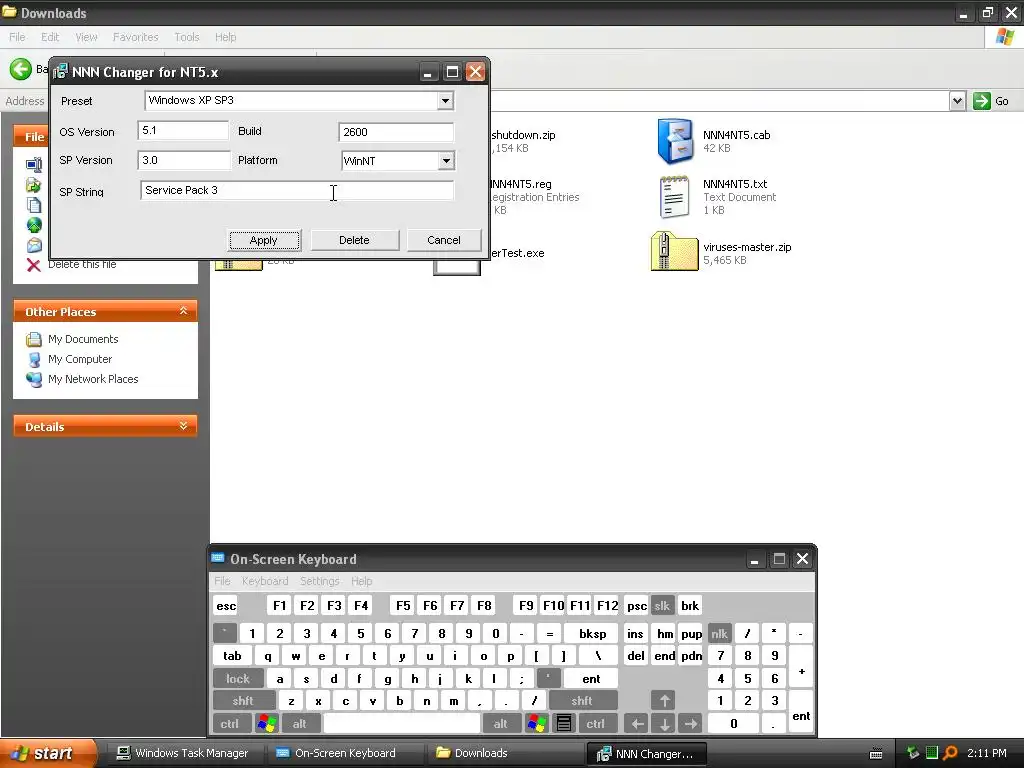Open My Computer link

80,359
